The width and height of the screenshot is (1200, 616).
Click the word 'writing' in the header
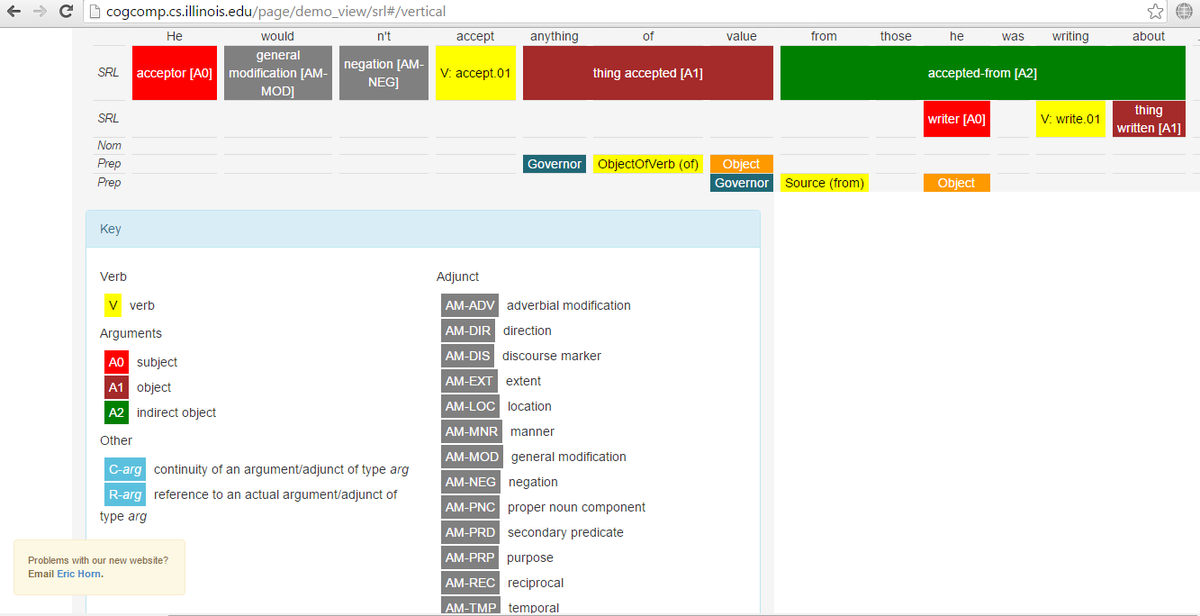coord(1070,36)
